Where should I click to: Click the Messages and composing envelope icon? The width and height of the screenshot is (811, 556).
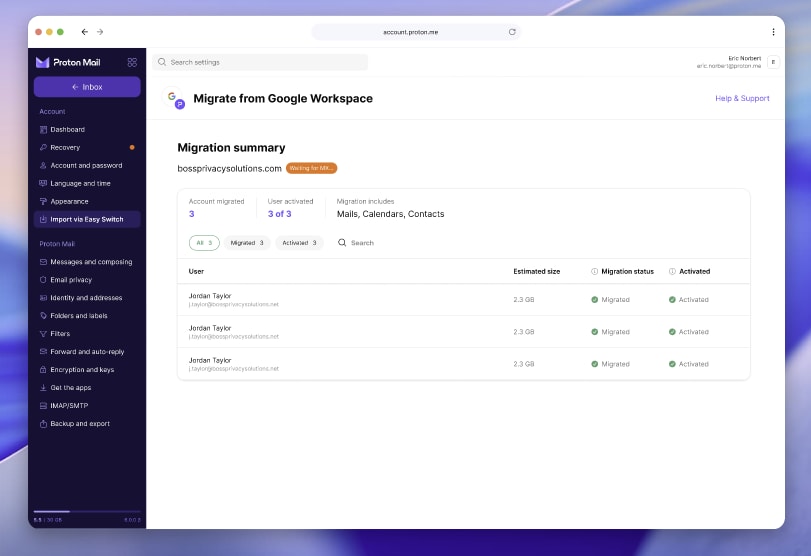(x=43, y=262)
